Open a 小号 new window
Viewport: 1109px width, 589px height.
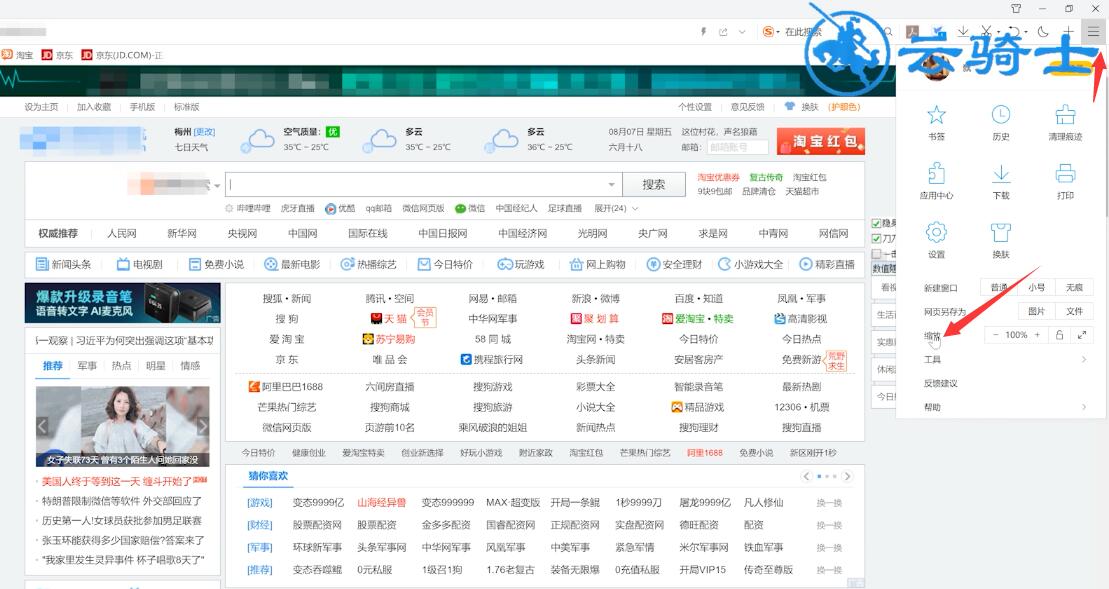[x=1037, y=287]
